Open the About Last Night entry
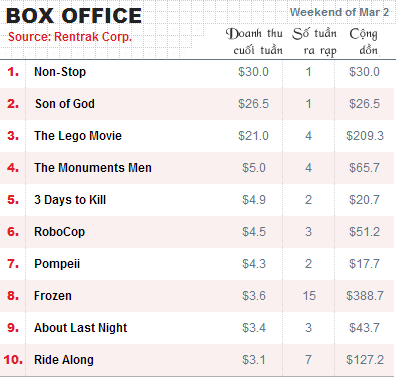 (81, 328)
